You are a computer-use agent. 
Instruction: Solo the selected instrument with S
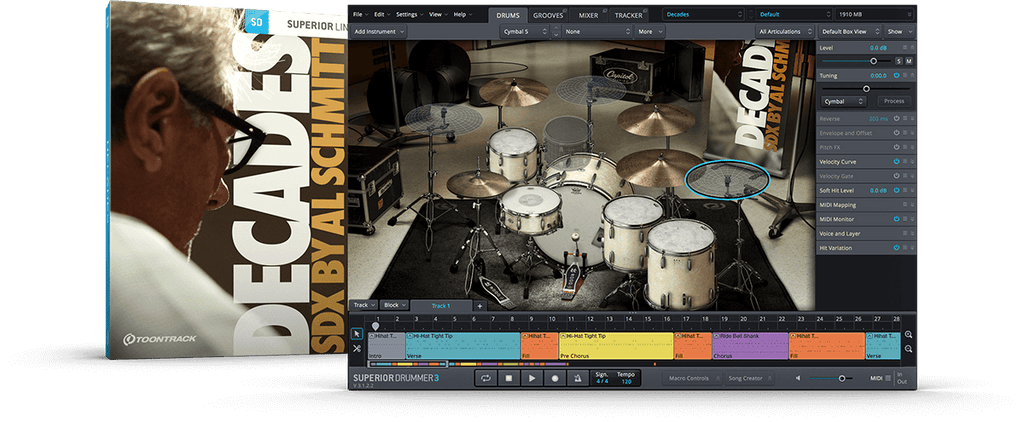(x=899, y=61)
